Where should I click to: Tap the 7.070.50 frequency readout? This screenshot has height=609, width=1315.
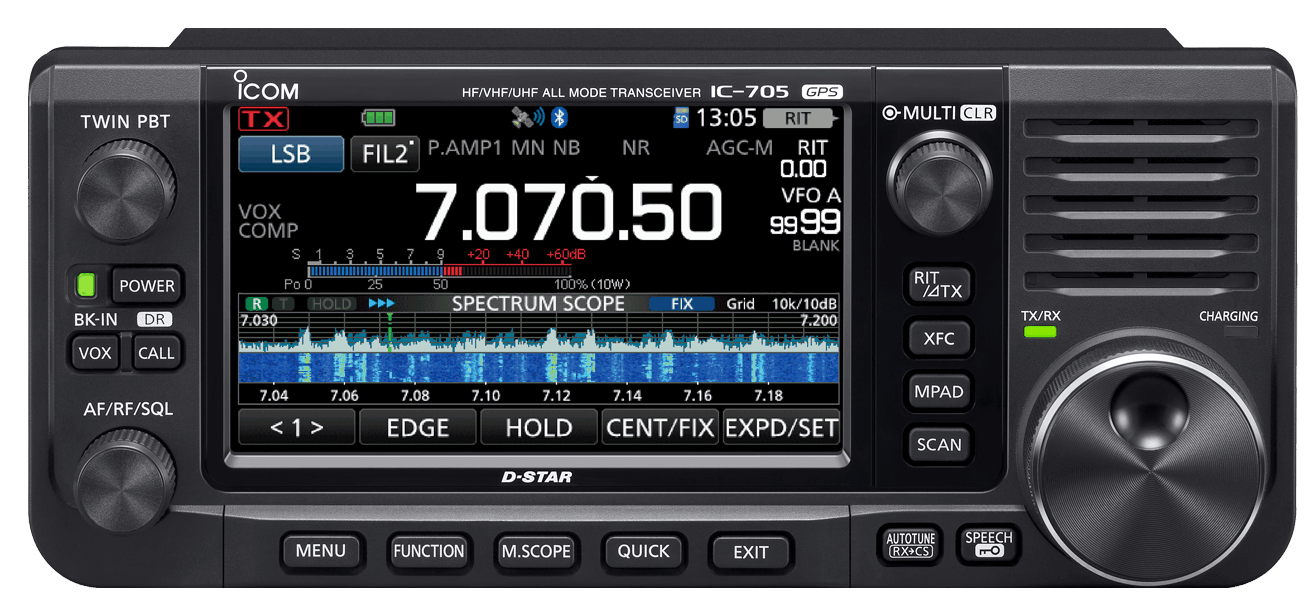[568, 213]
